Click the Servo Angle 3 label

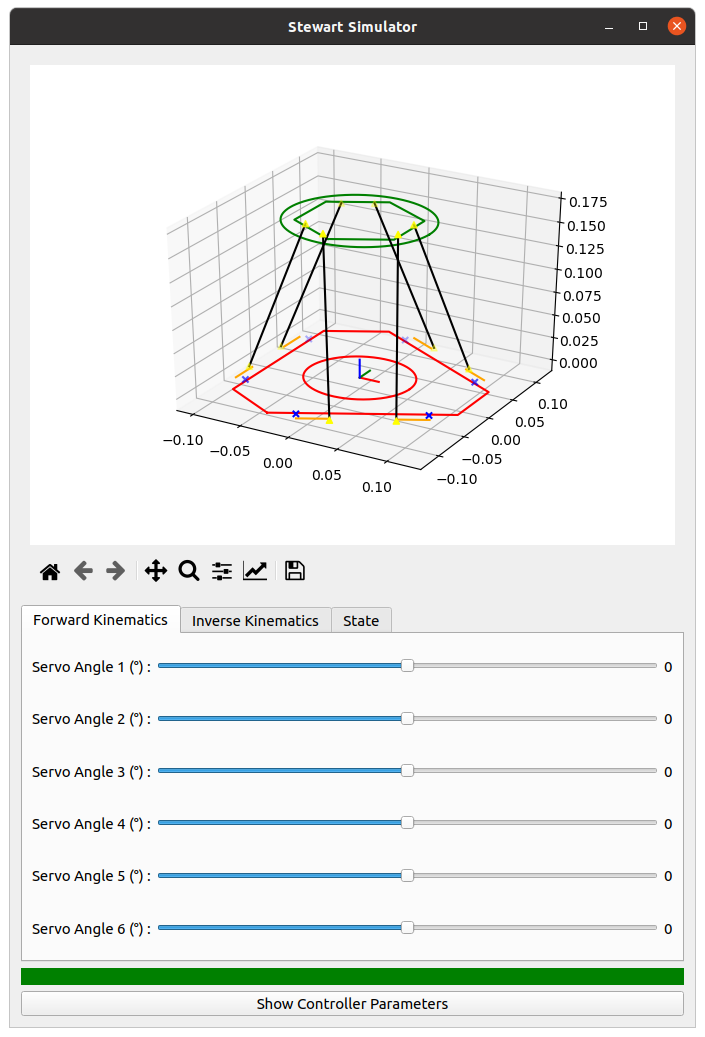click(91, 772)
